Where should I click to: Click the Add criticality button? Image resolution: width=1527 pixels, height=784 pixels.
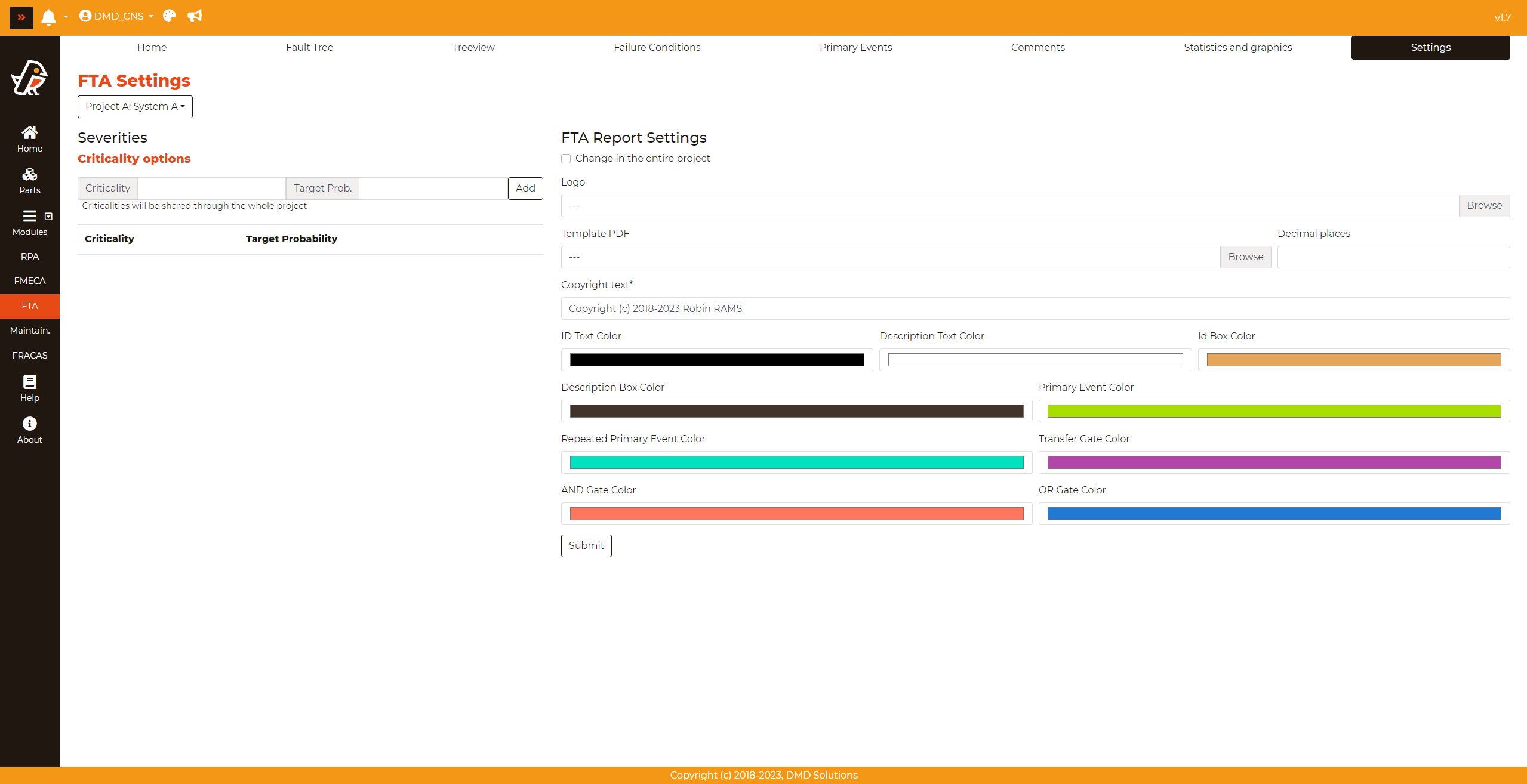point(525,189)
